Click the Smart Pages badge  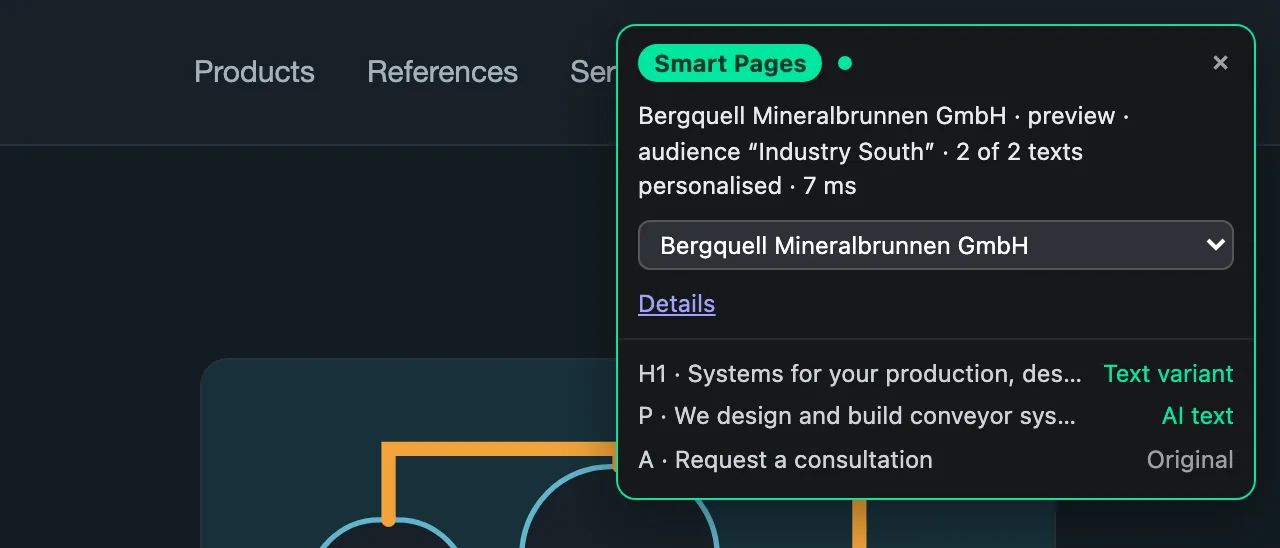click(730, 64)
